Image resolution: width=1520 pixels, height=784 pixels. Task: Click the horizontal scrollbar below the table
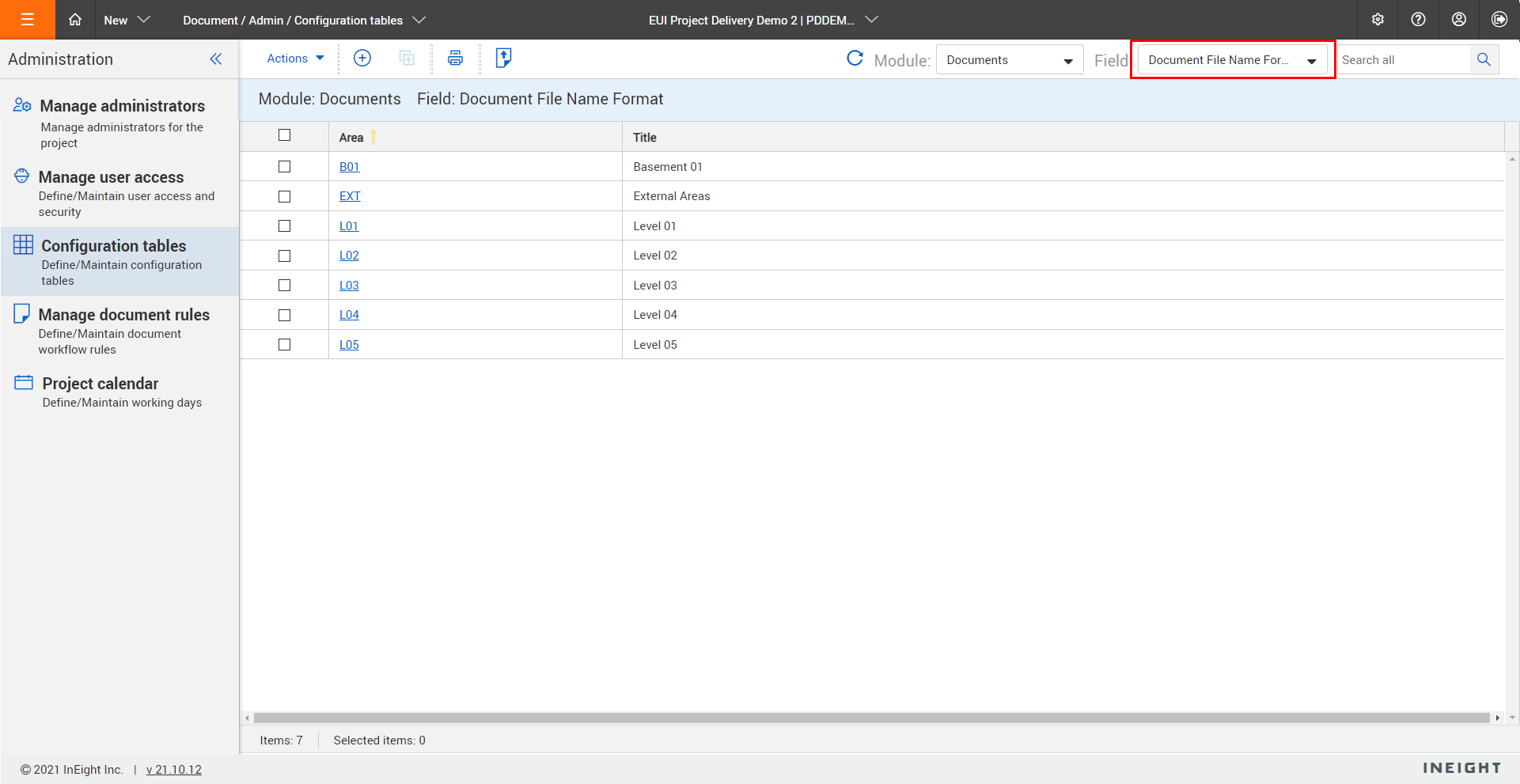872,718
